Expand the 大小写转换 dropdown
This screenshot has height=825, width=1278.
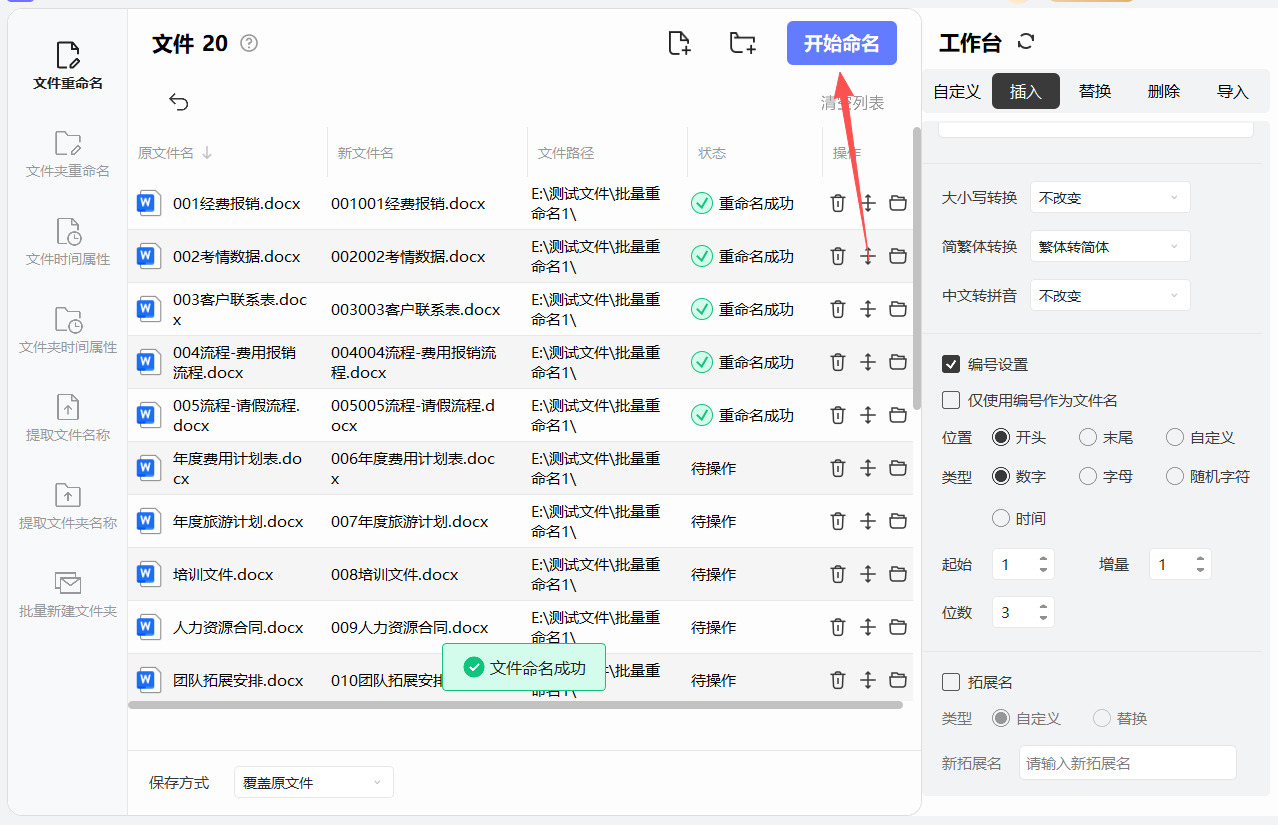[x=1110, y=198]
